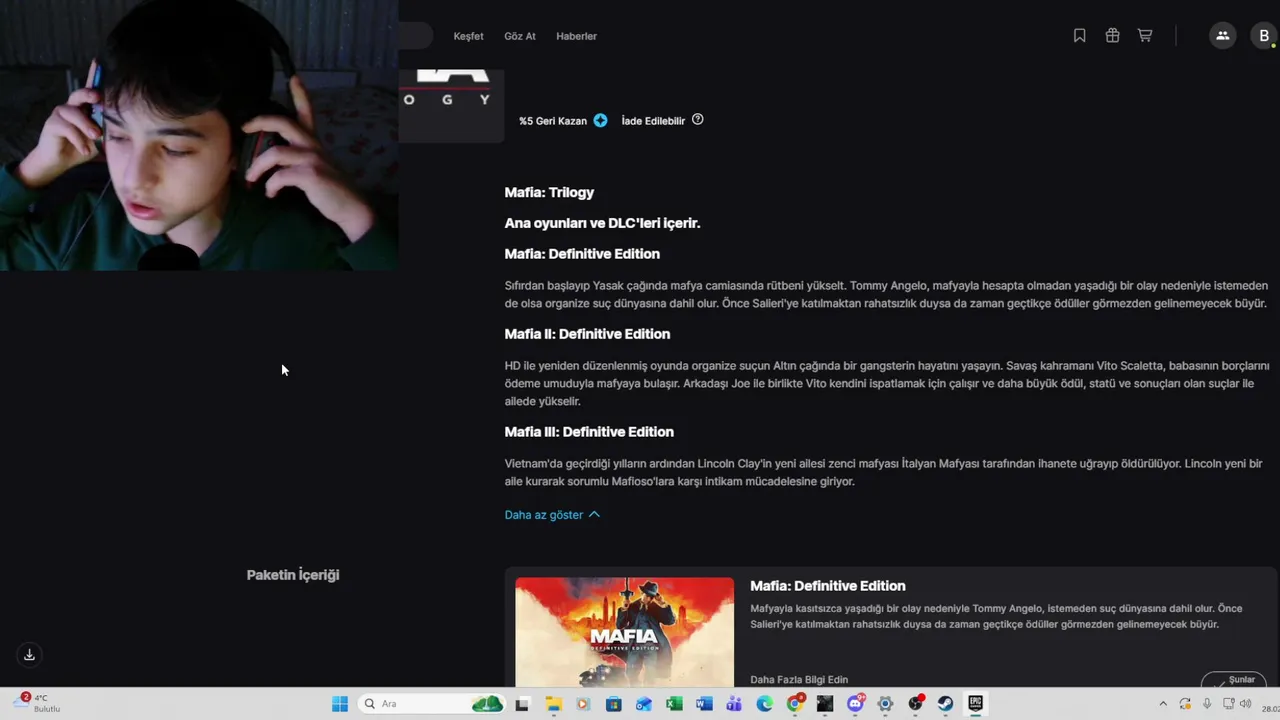Screen dimensions: 1280x720
Task: Expand the system tray hidden icons chevron
Action: tap(1162, 704)
